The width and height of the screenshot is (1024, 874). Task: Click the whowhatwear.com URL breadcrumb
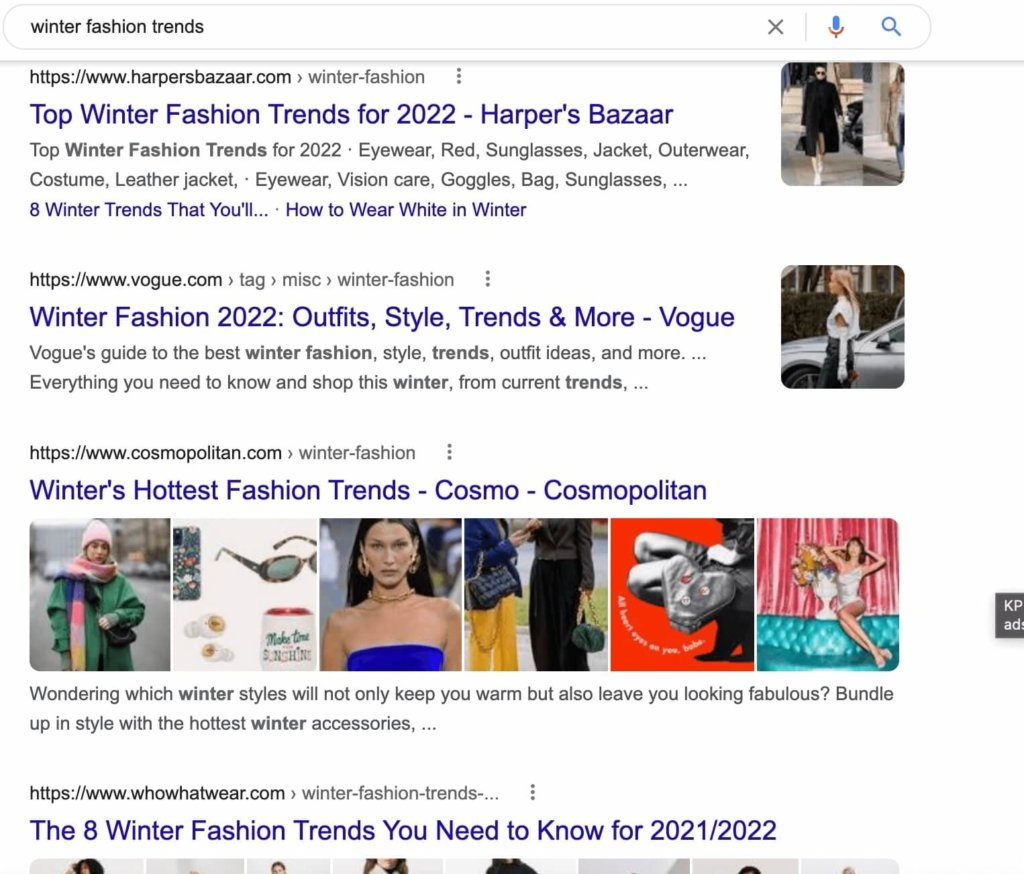pos(264,793)
